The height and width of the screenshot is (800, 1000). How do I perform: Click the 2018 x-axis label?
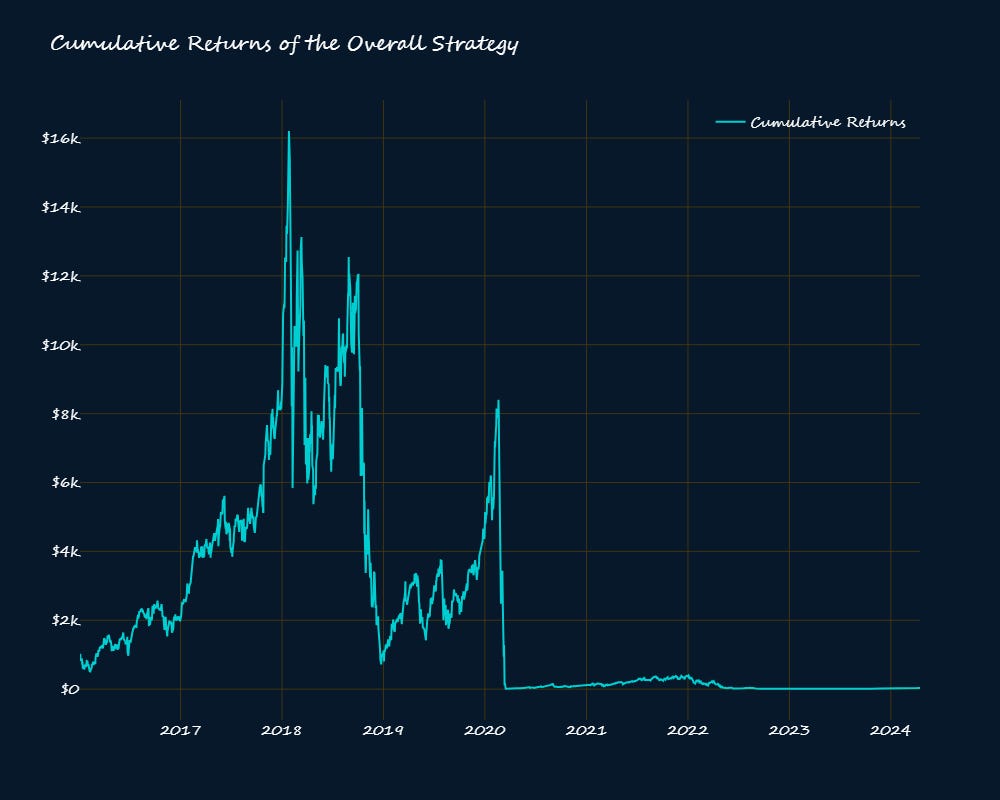pos(282,730)
